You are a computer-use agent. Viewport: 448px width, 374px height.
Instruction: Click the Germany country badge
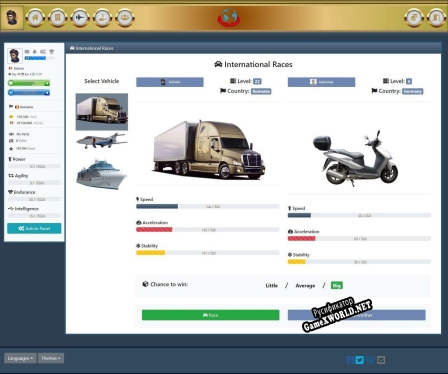click(412, 91)
